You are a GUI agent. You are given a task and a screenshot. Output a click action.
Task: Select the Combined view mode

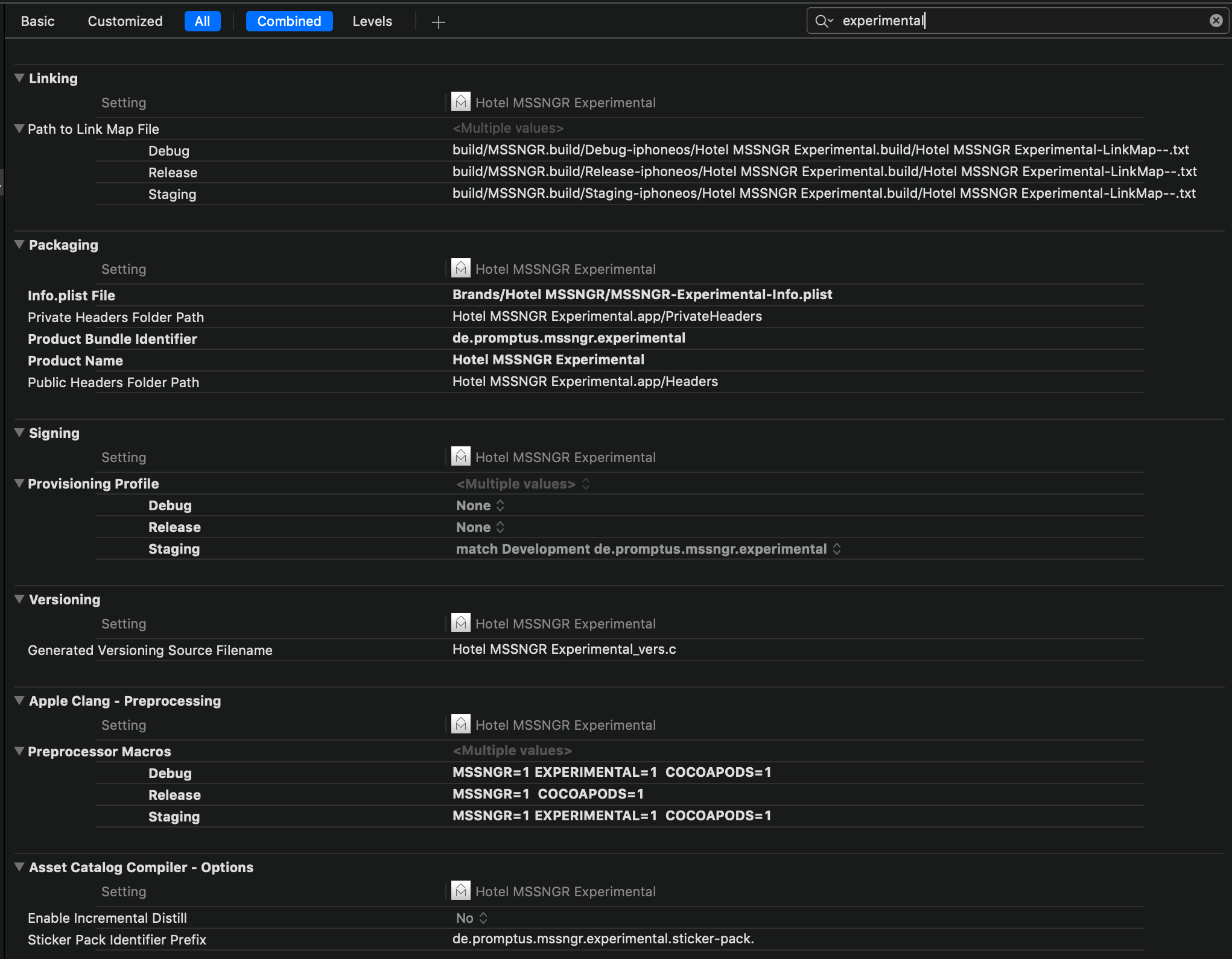point(289,21)
